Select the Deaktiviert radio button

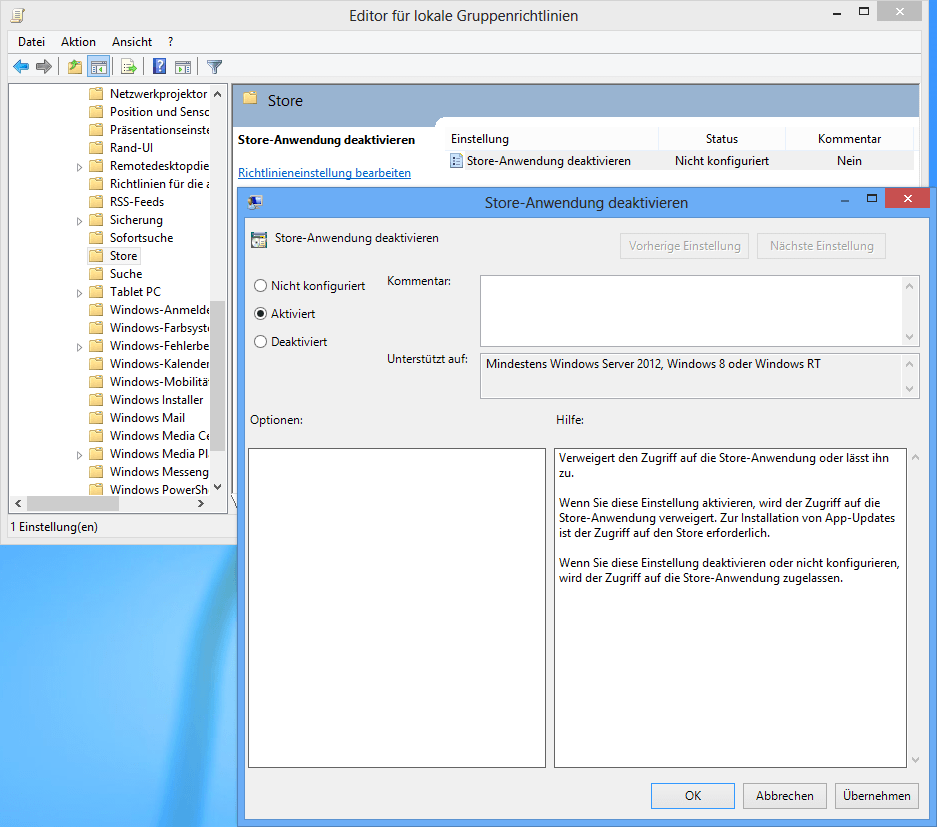[x=260, y=342]
